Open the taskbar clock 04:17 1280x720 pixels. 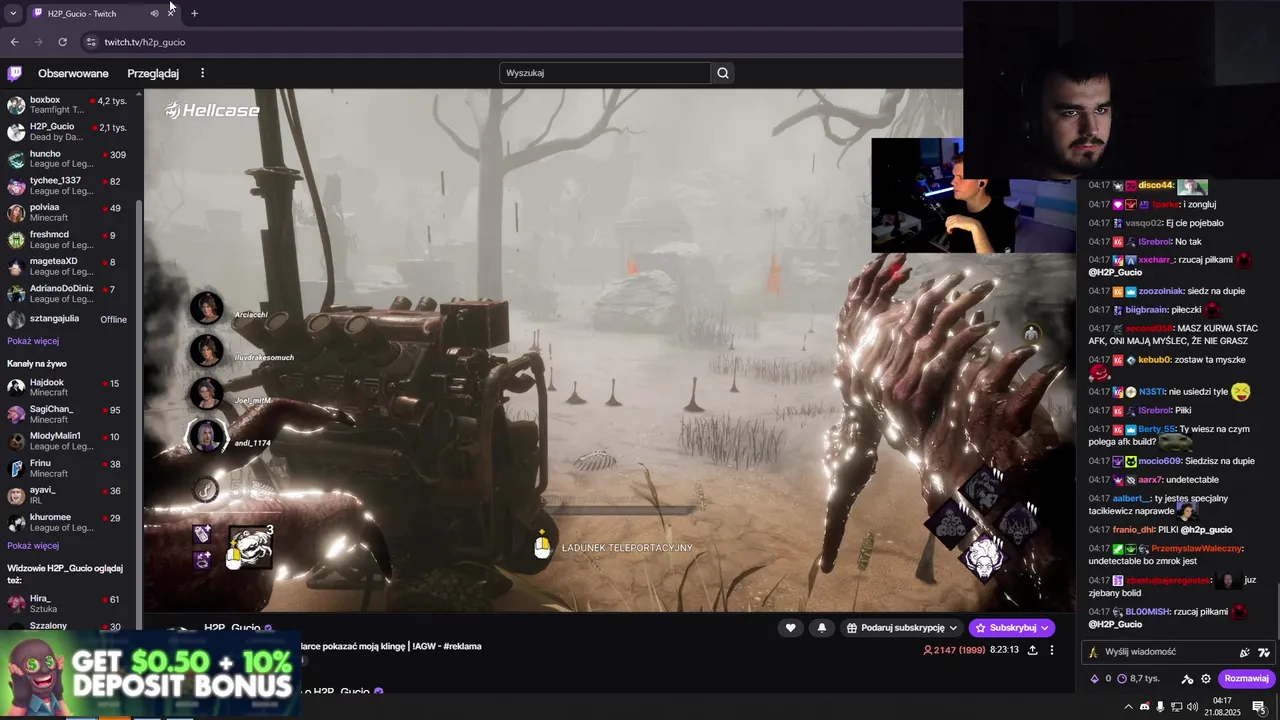[x=1222, y=706]
